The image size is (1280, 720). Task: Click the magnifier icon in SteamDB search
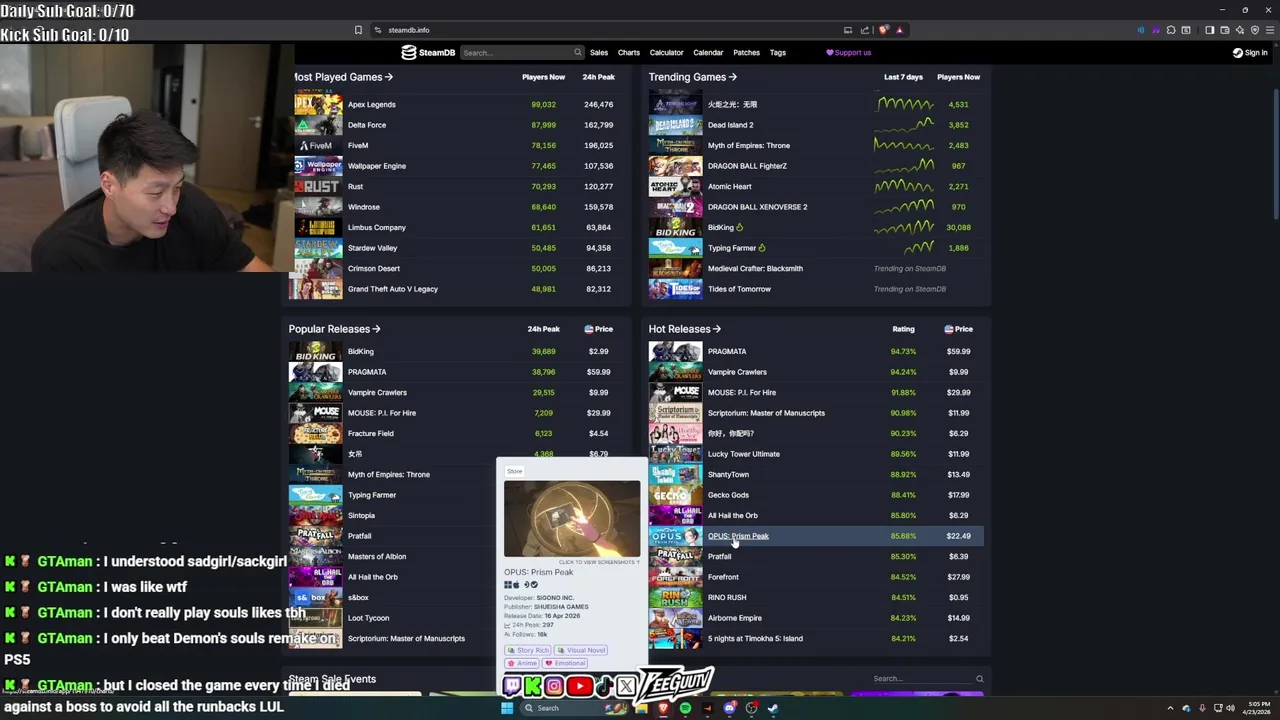(577, 52)
